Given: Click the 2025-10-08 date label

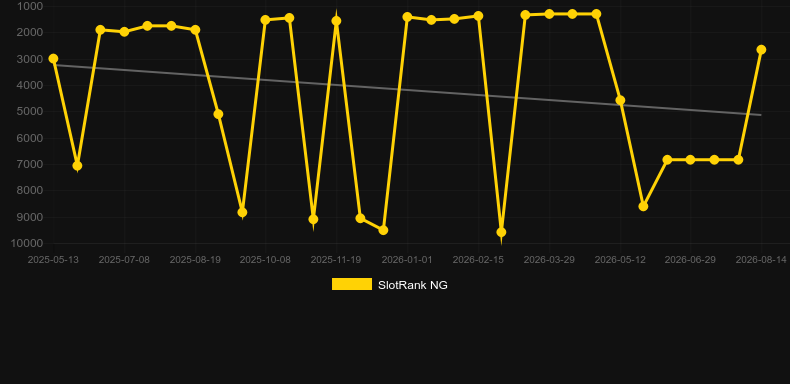Looking at the screenshot, I should [x=265, y=260].
